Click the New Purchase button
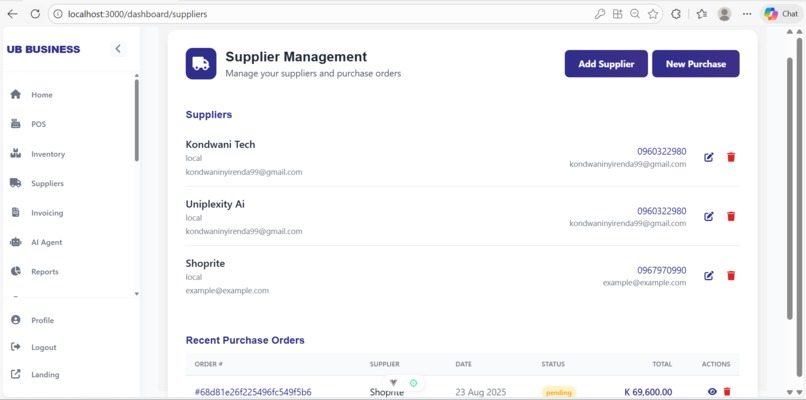This screenshot has height=400, width=806. click(695, 64)
